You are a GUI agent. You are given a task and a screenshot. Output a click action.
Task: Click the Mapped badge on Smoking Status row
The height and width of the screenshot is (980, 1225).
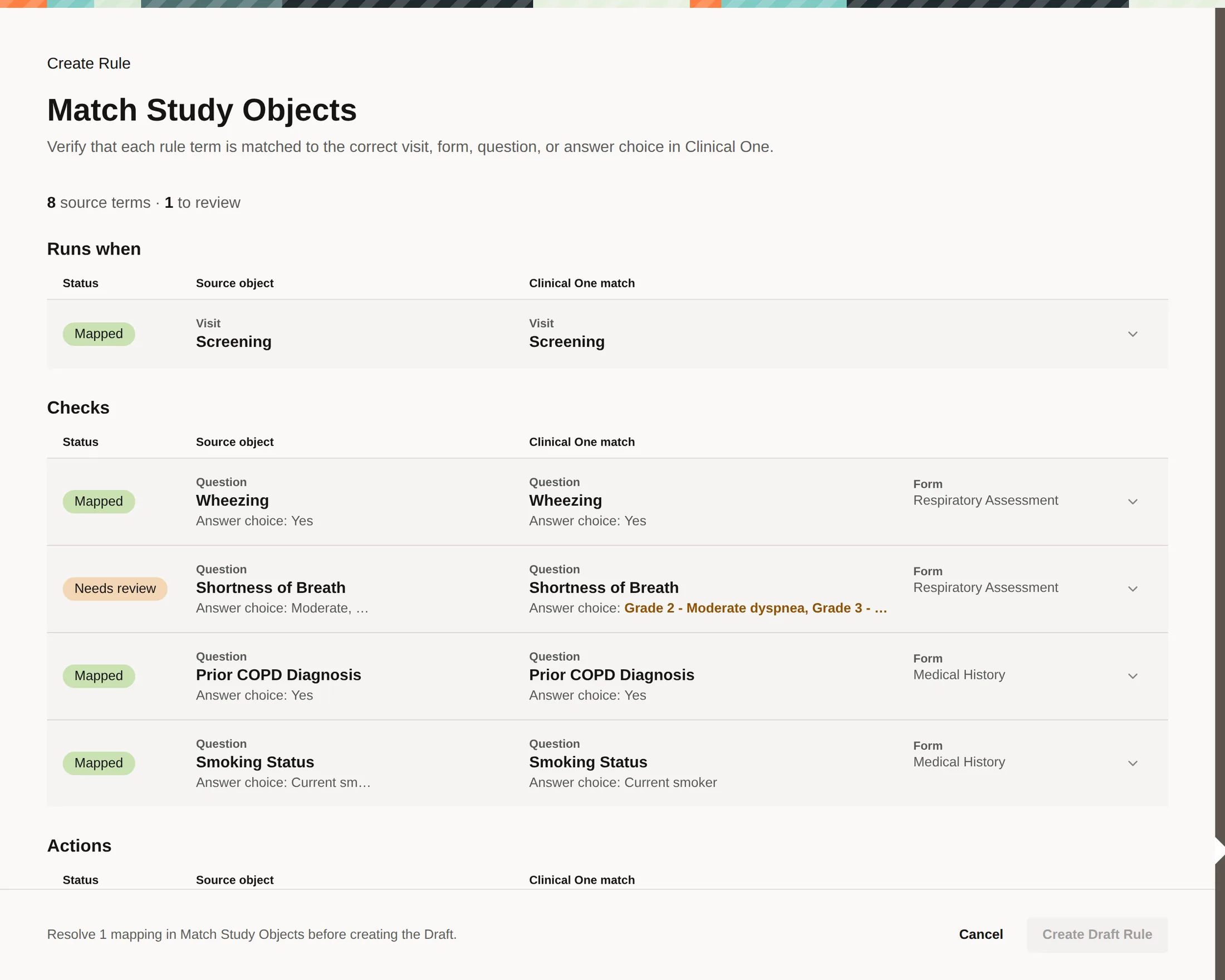(x=99, y=763)
